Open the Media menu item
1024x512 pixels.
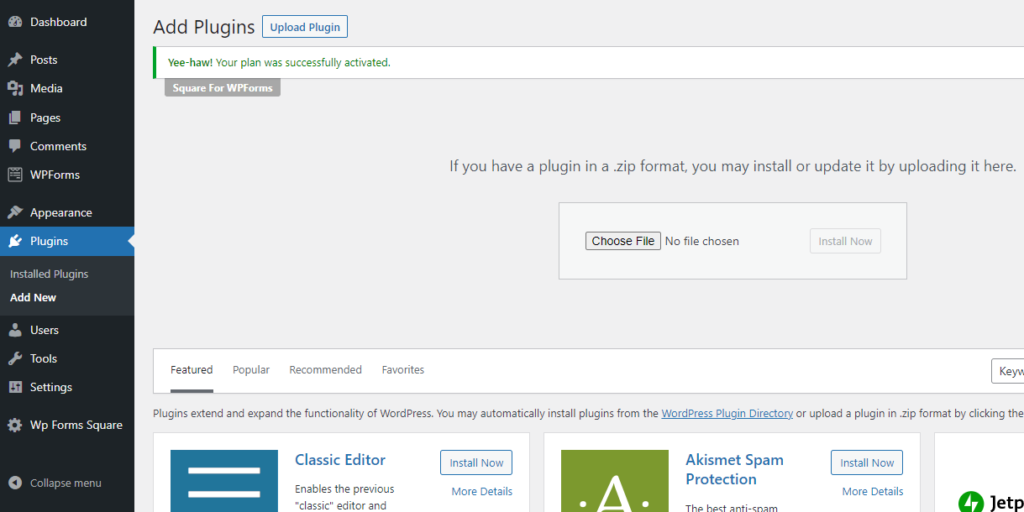click(x=67, y=88)
